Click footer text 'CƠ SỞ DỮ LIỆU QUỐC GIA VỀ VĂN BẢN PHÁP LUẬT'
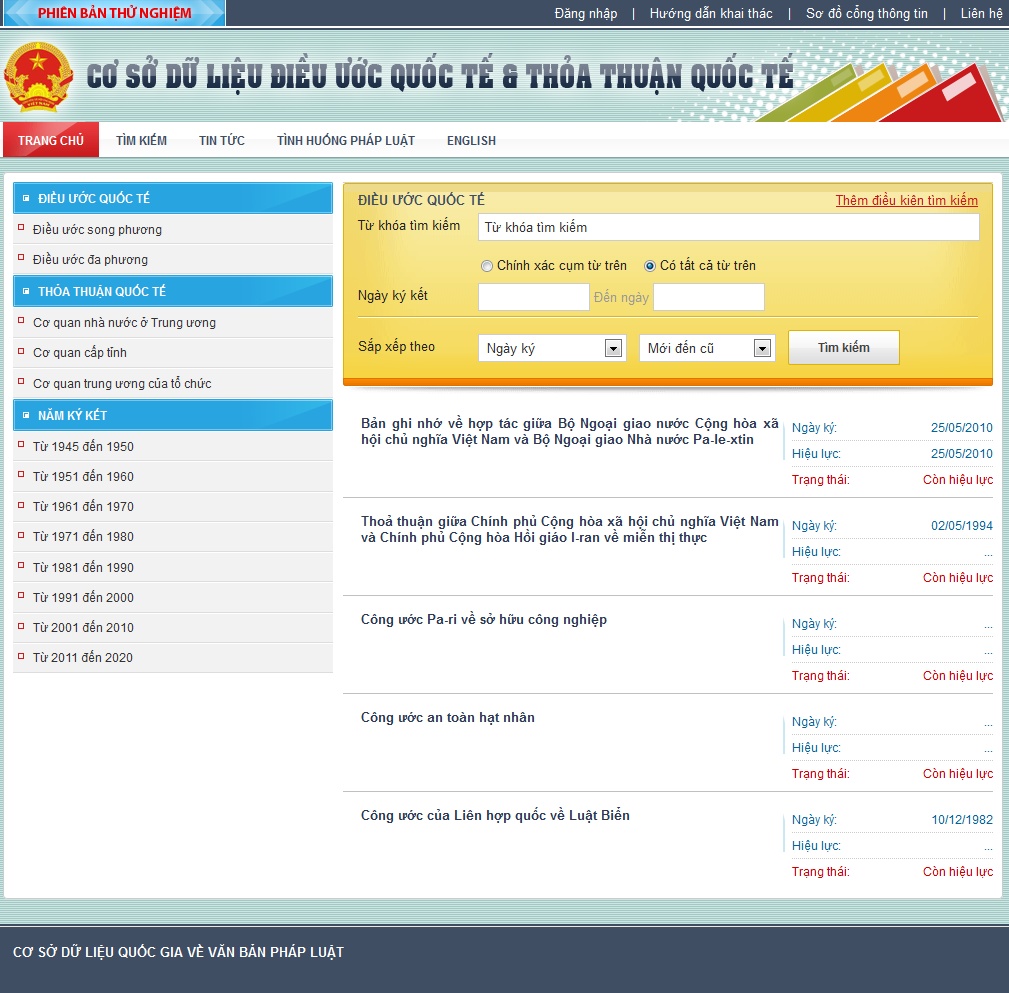The width and height of the screenshot is (1009, 993). [x=178, y=952]
